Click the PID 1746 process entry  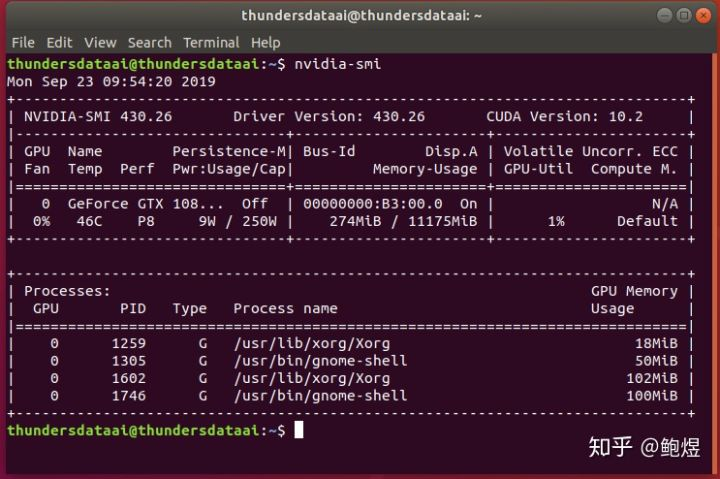tap(351, 396)
